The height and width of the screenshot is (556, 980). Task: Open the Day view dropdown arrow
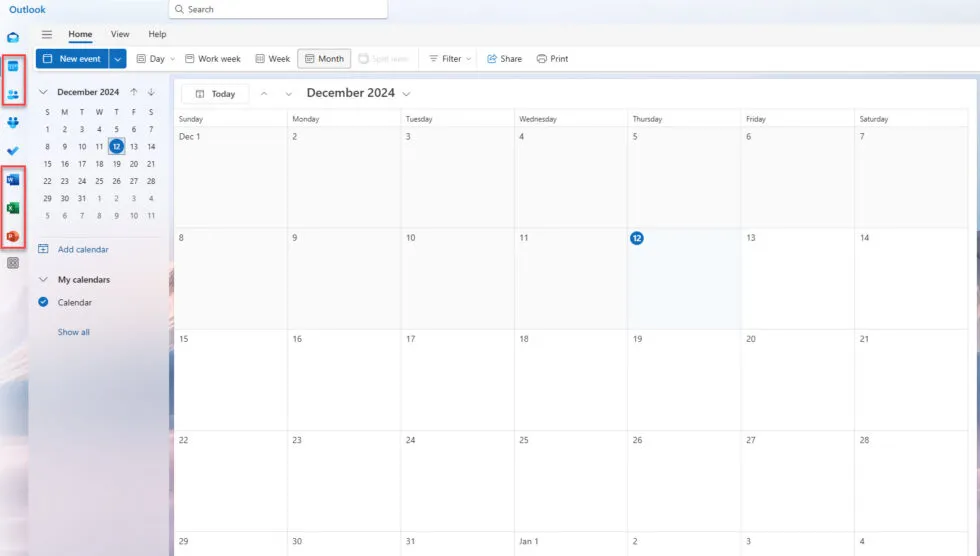click(x=172, y=59)
